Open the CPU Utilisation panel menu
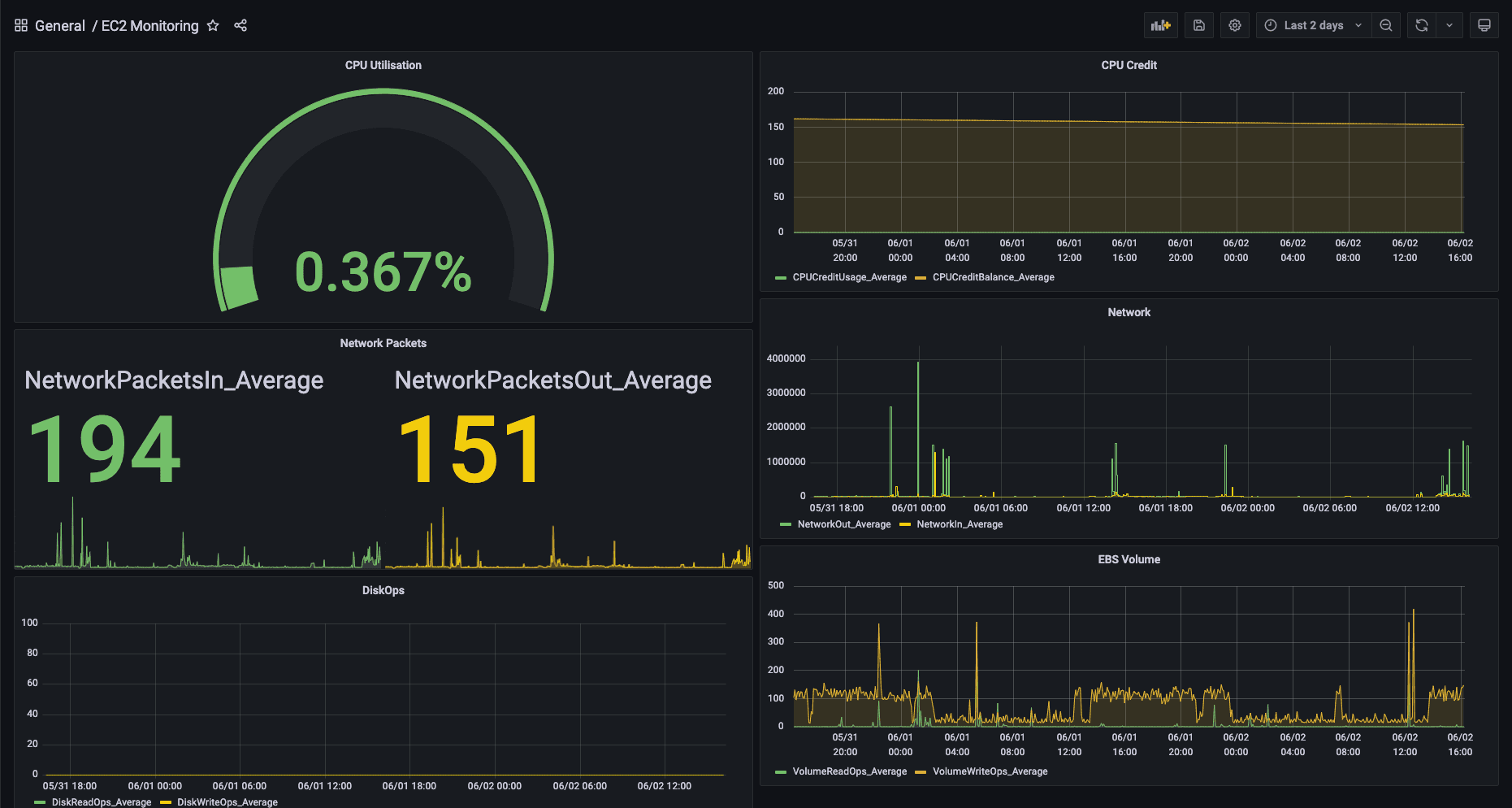 coord(383,65)
